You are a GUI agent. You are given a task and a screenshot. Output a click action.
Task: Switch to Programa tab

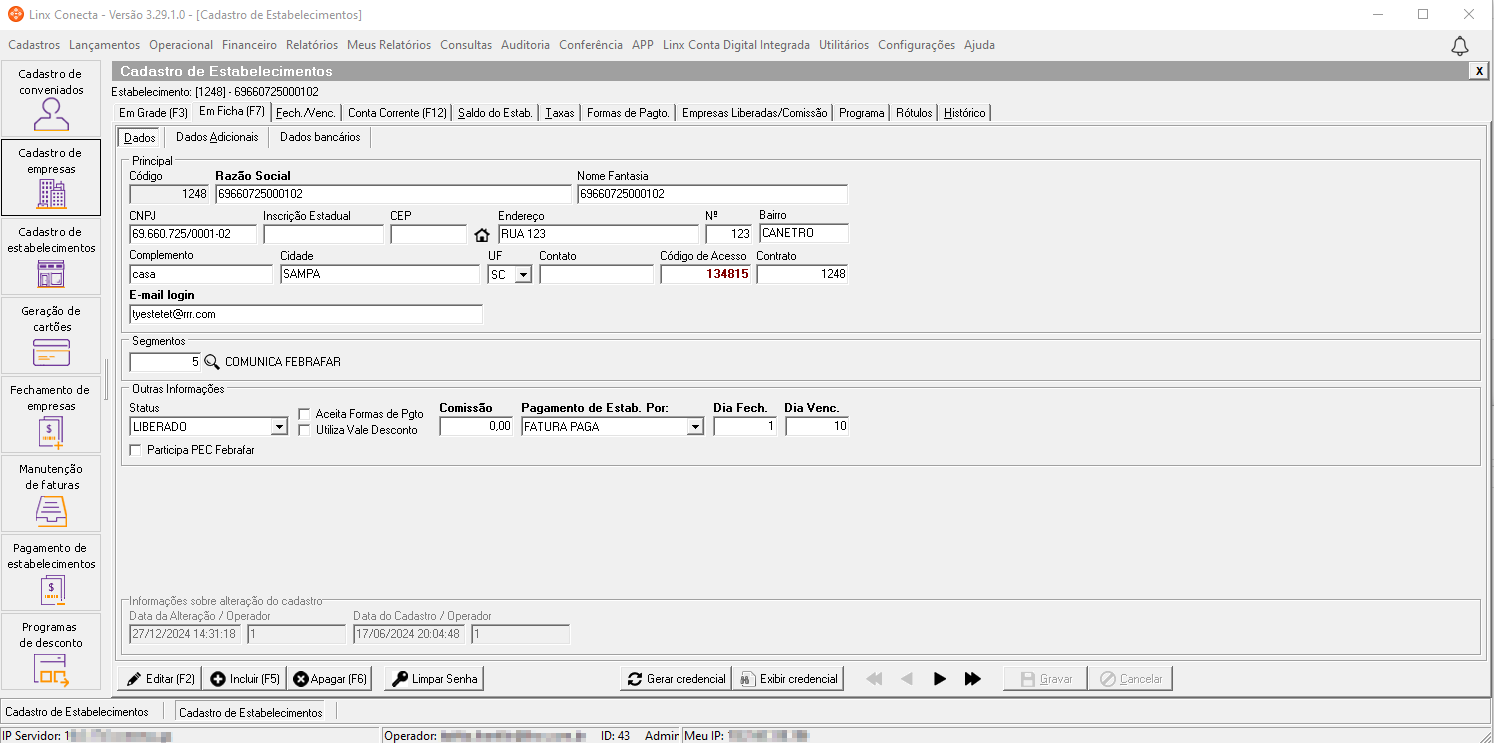point(862,113)
